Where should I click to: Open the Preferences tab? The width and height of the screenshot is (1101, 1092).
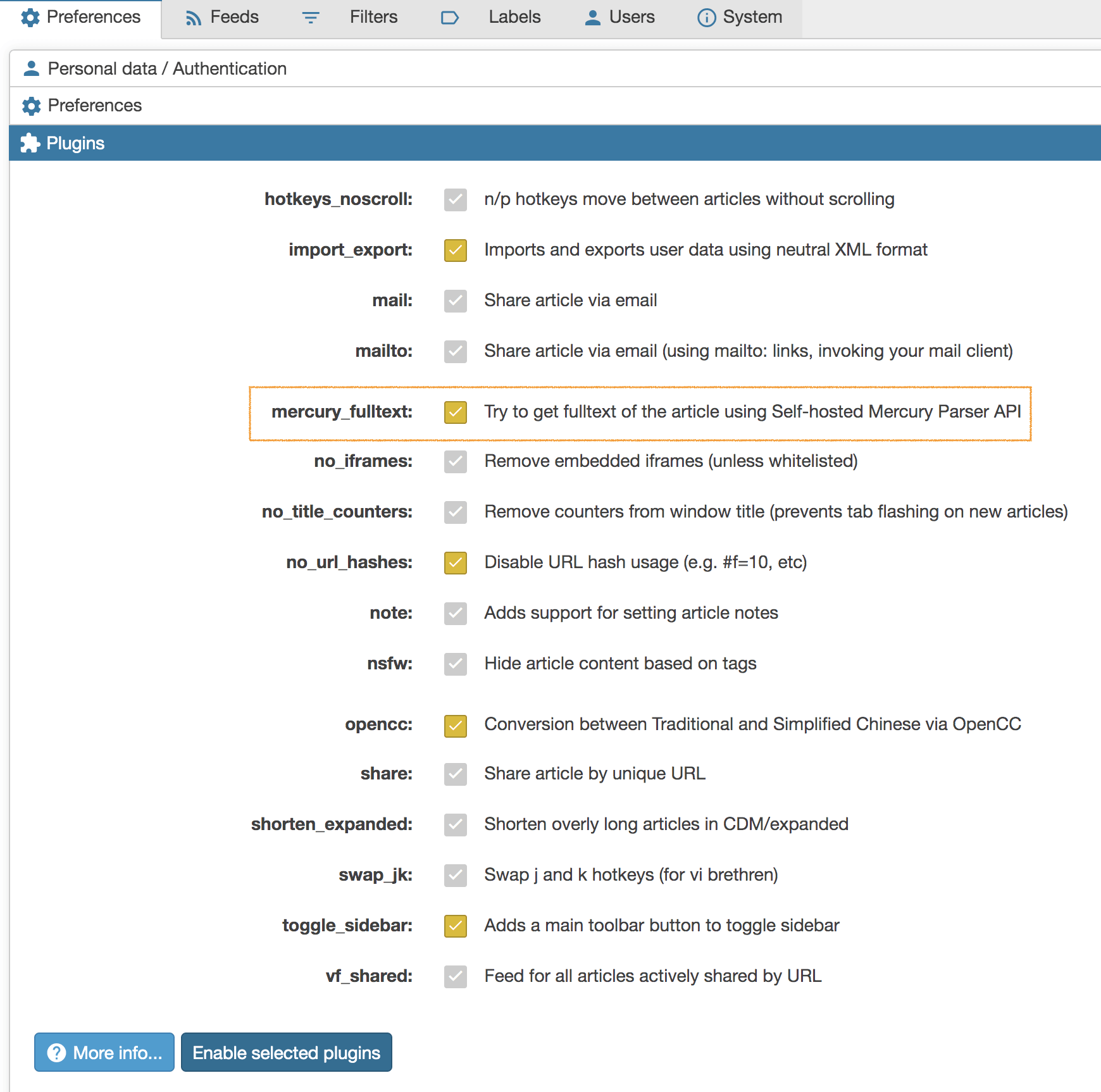click(81, 18)
